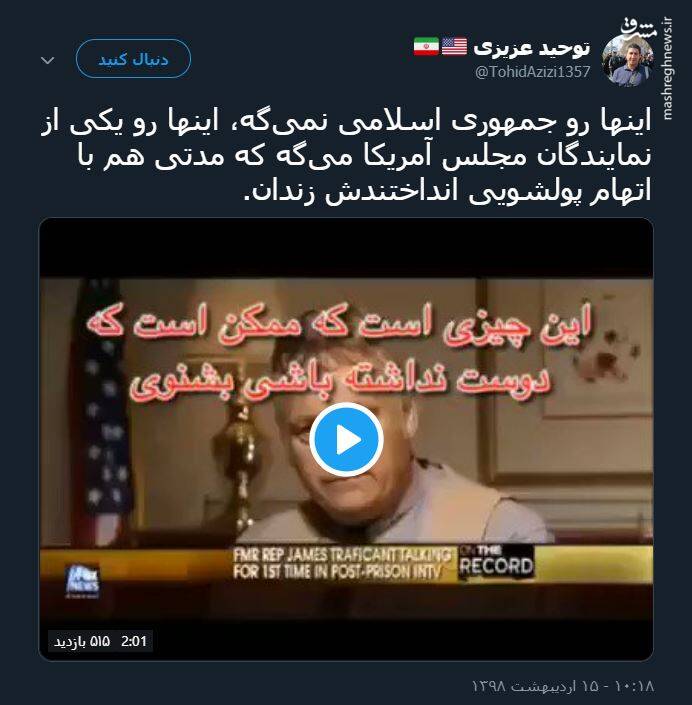Image resolution: width=692 pixels, height=705 pixels.
Task: Click the Follow (دنبال کنید) button
Action: pyautogui.click(x=133, y=59)
